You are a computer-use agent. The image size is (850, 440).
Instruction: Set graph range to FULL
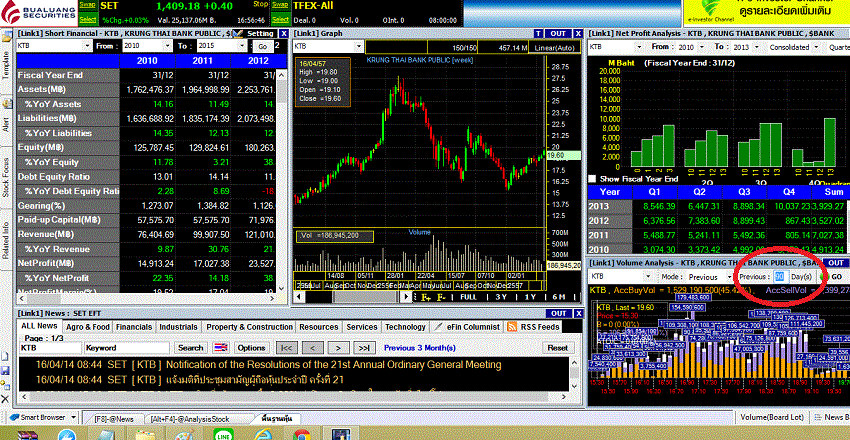pos(468,297)
